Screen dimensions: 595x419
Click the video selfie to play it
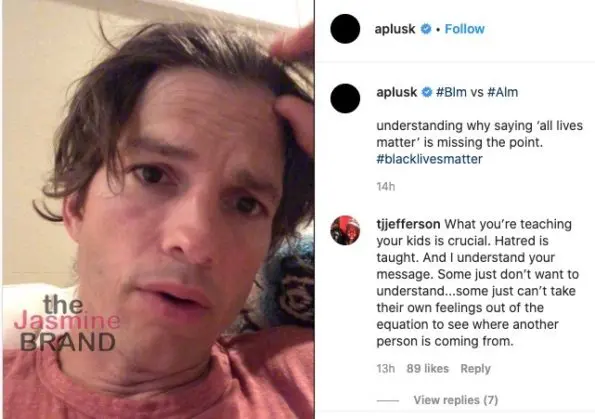(158, 210)
